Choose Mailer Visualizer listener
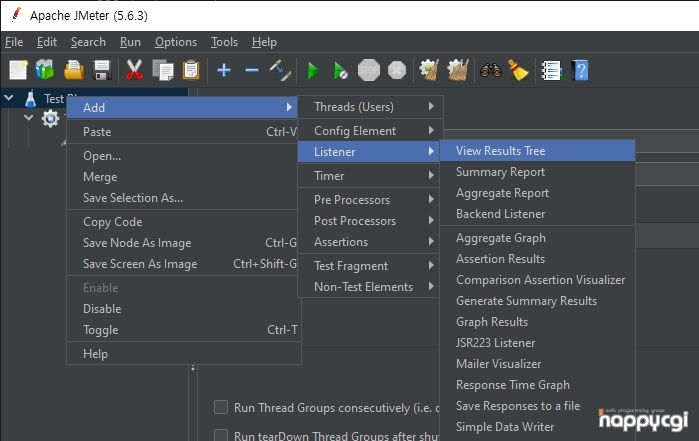This screenshot has height=441, width=699. pyautogui.click(x=537, y=363)
